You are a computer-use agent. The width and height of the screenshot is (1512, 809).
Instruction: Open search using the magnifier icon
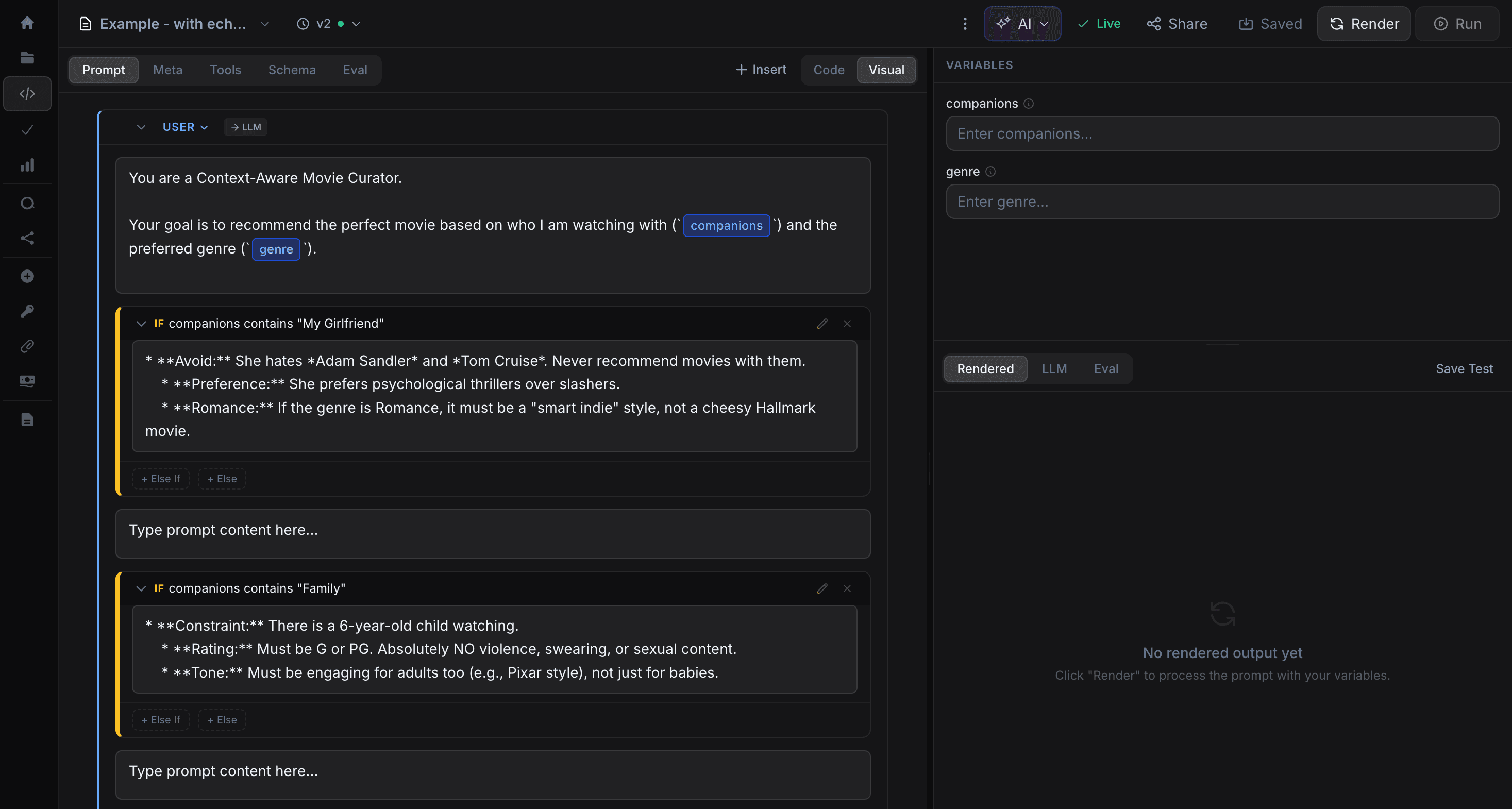[27, 203]
